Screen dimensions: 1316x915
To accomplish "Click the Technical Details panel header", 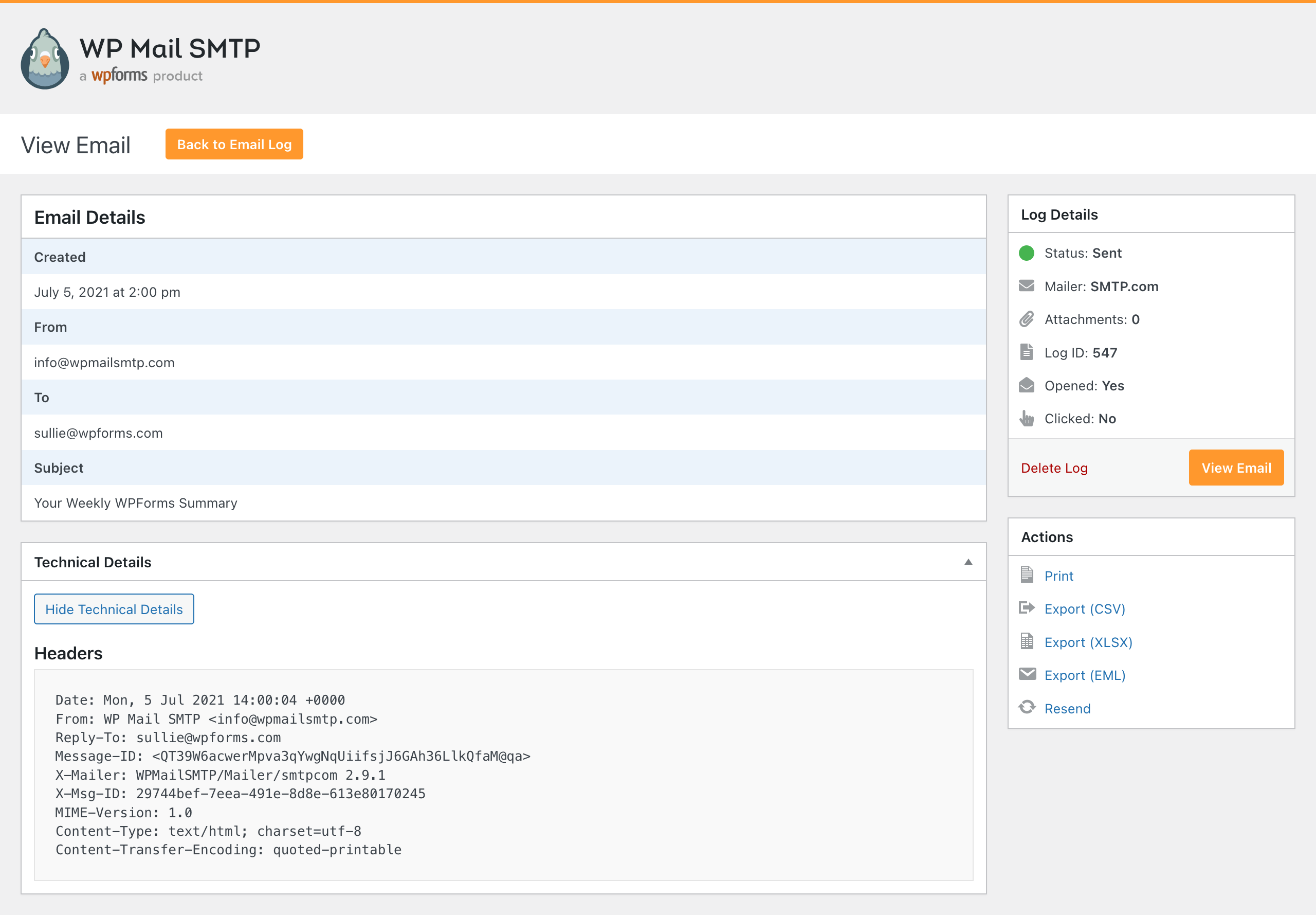I will [93, 562].
